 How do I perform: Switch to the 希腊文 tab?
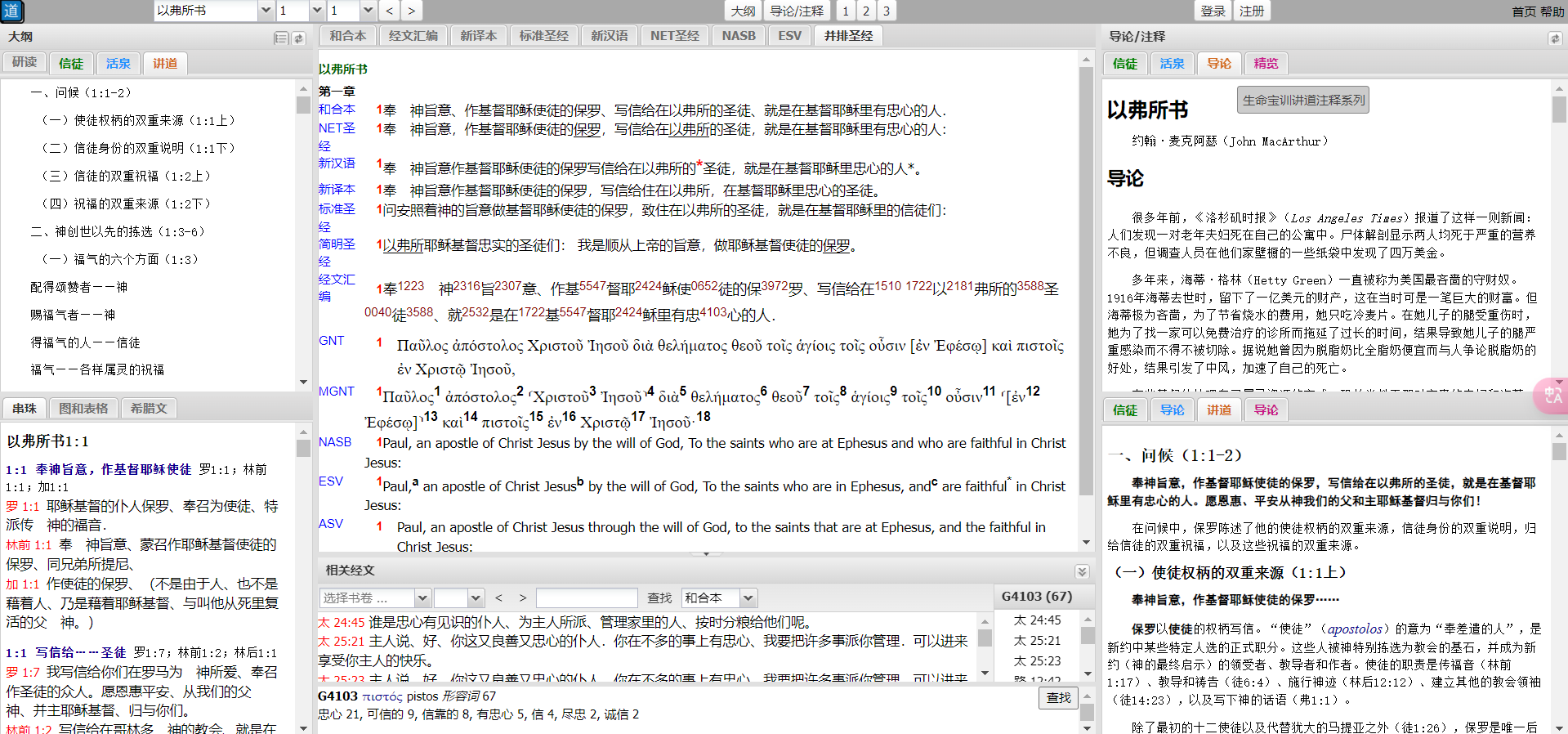point(149,409)
